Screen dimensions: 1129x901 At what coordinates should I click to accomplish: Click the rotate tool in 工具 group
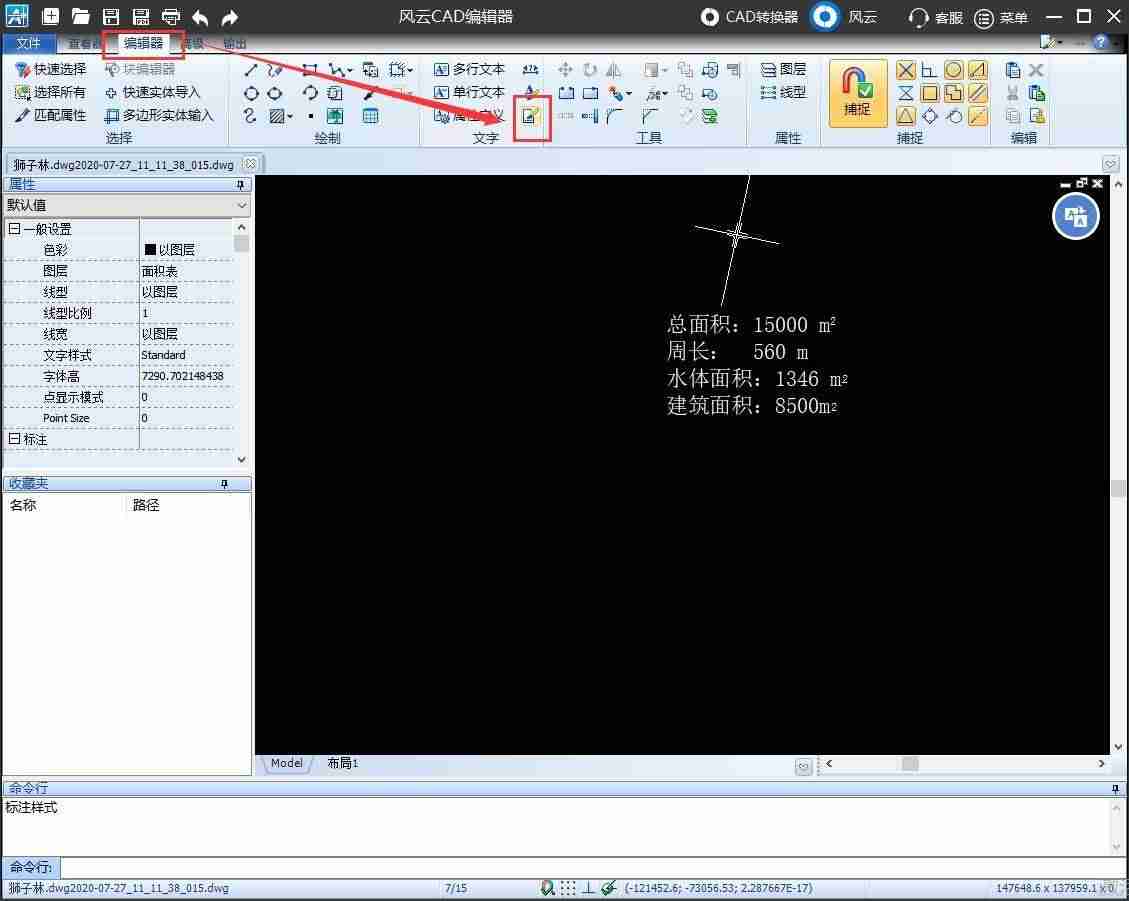tap(590, 69)
